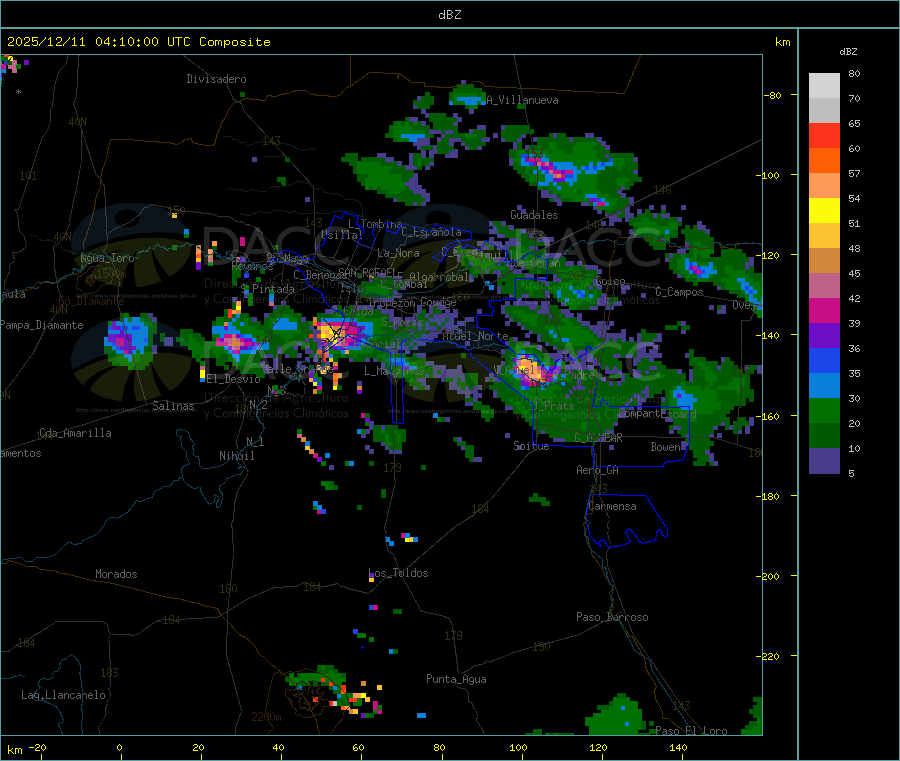Select the Agua_Toro label on the map
The width and height of the screenshot is (900, 761).
pos(107,259)
